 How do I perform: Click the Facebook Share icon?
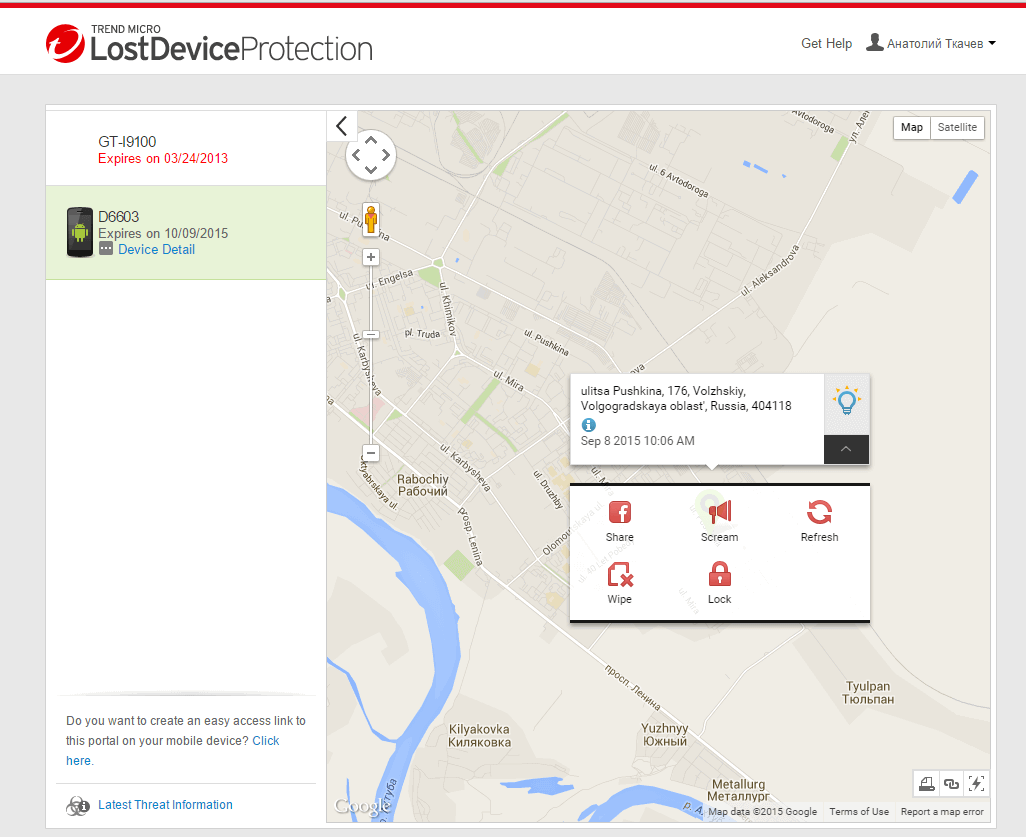[620, 512]
